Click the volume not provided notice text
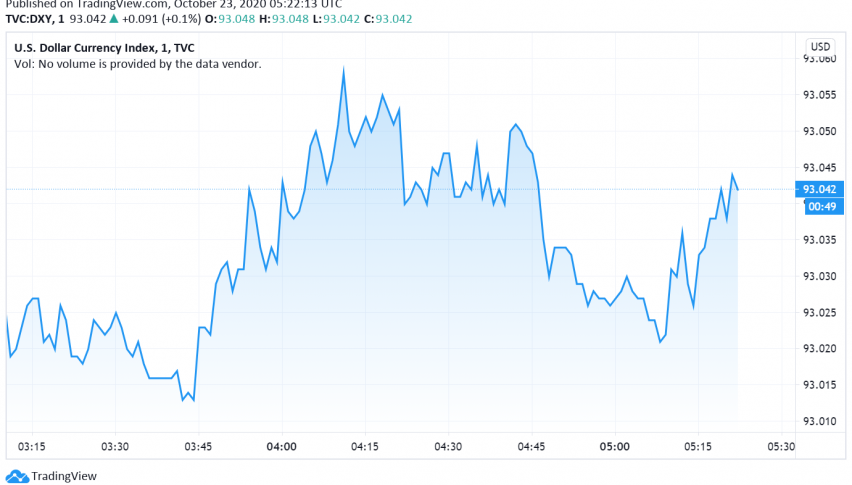The image size is (852, 485). tap(137, 64)
